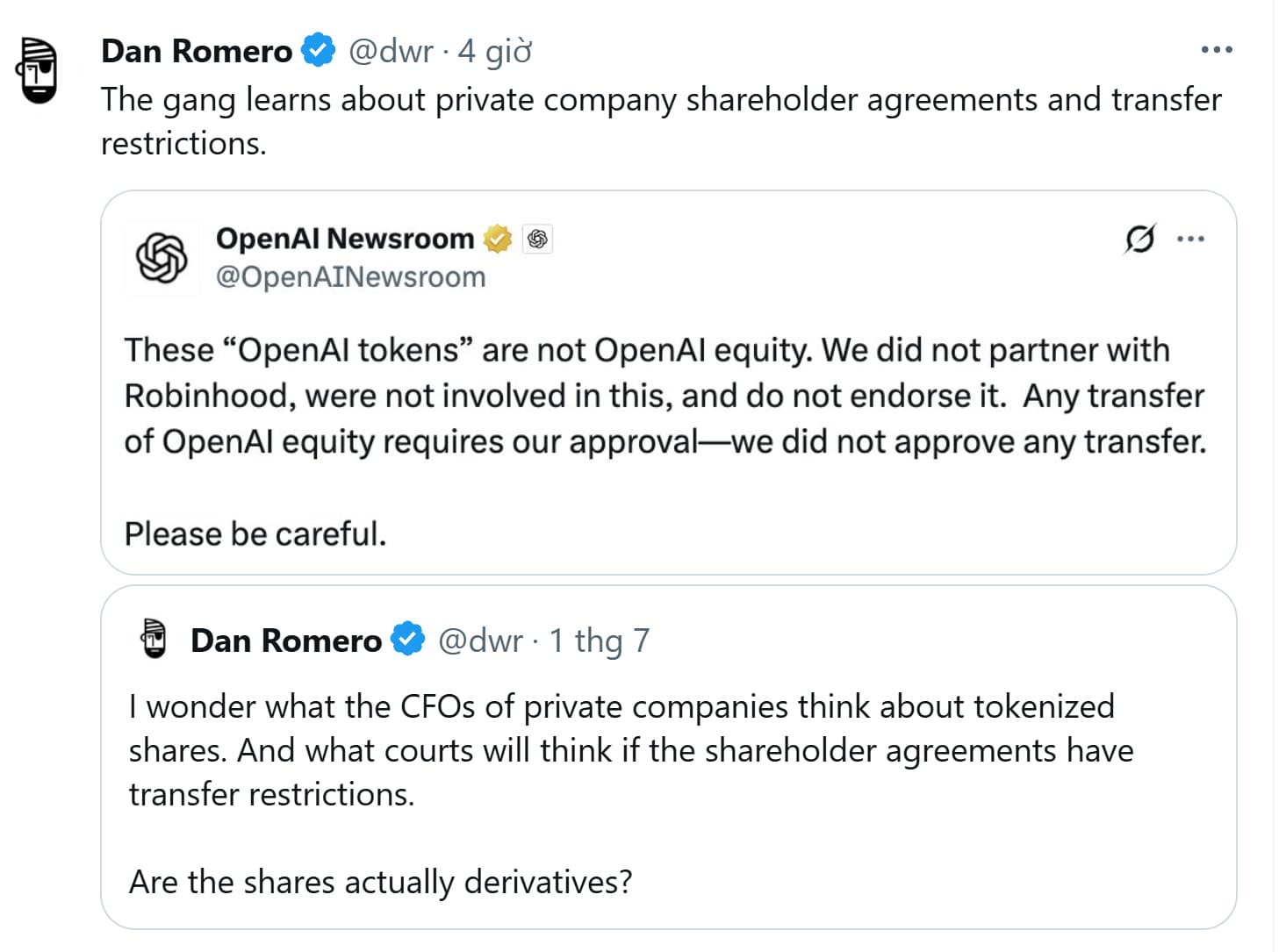Click the Grok slashed-circle icon in OpenAI post

pos(1139,239)
